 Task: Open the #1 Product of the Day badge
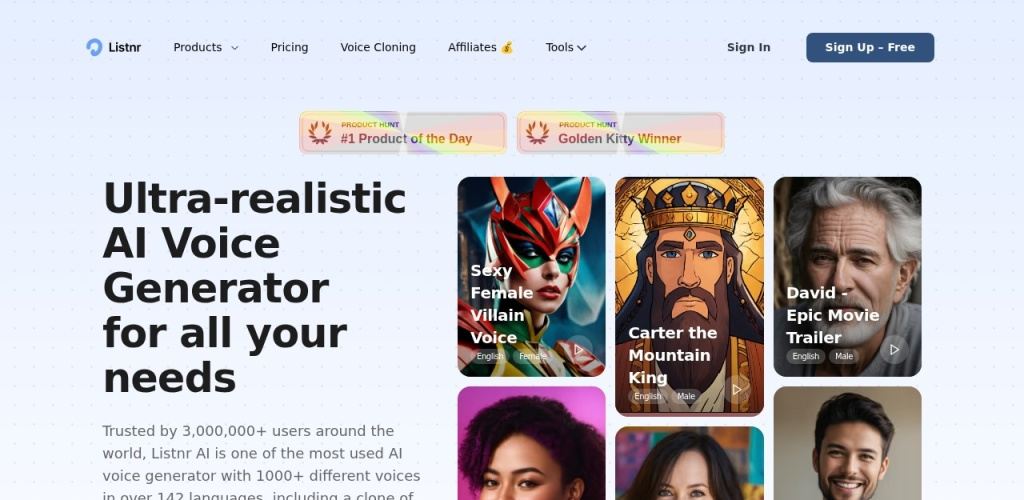coord(403,133)
